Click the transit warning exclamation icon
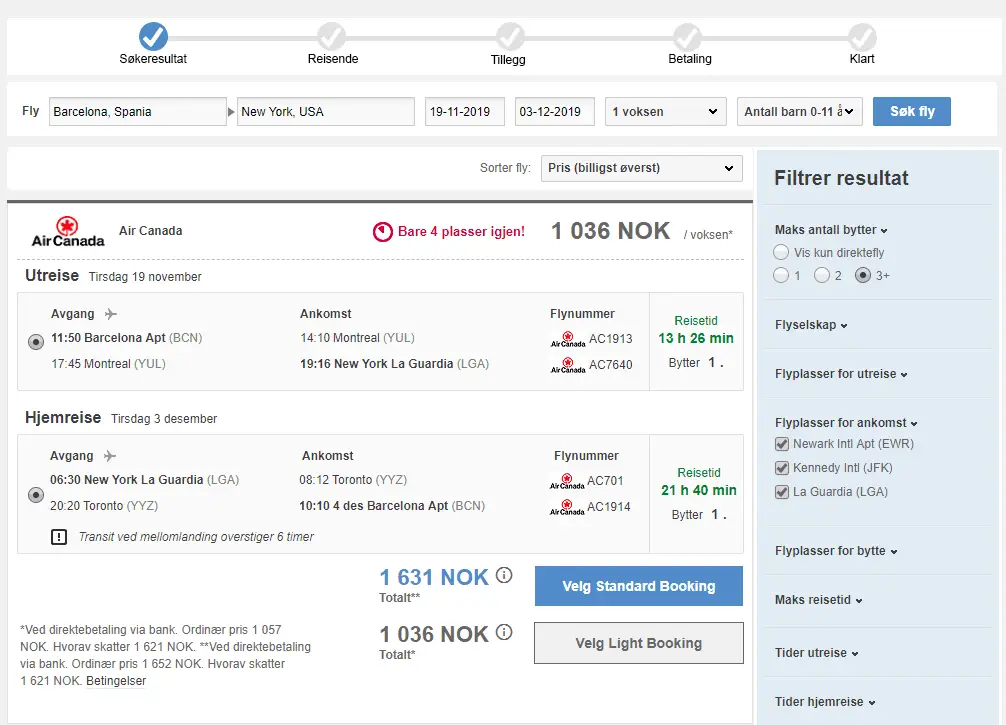 [x=59, y=537]
